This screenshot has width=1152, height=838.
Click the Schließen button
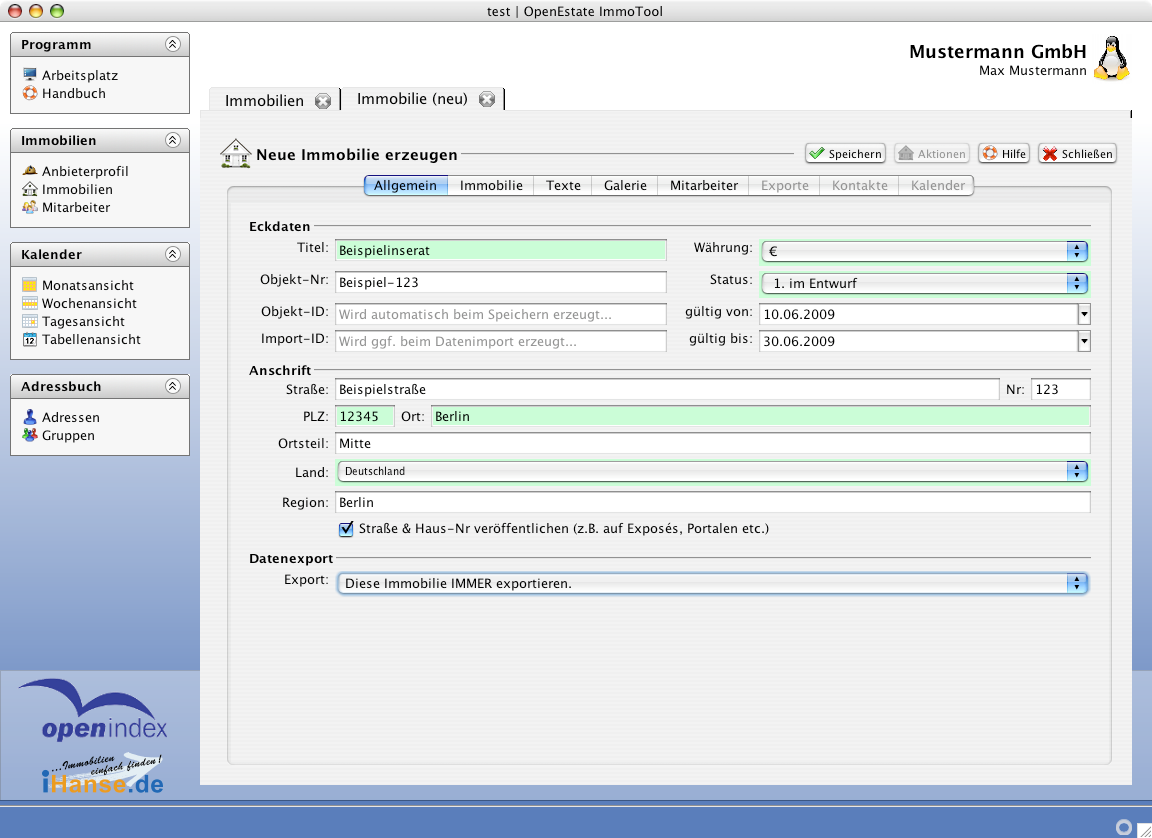1077,153
